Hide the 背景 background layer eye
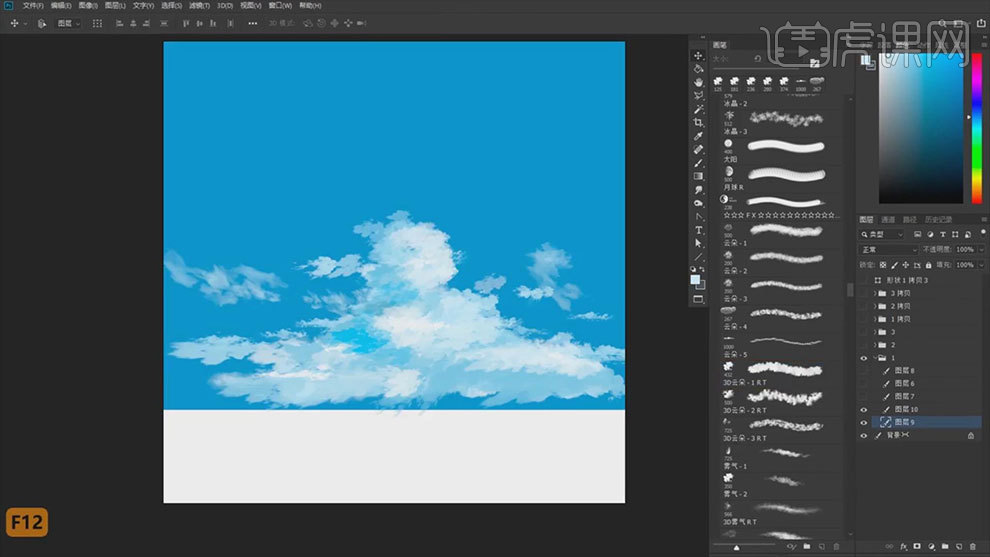This screenshot has height=557, width=990. [x=864, y=435]
